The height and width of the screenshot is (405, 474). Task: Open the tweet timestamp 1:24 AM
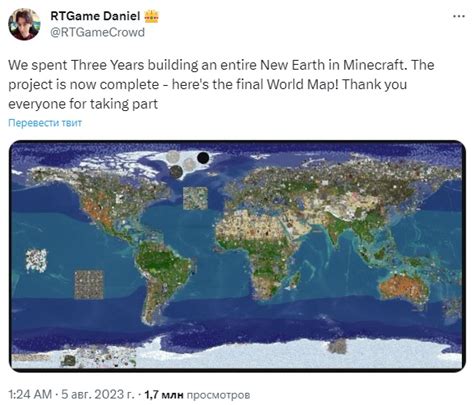pos(30,395)
